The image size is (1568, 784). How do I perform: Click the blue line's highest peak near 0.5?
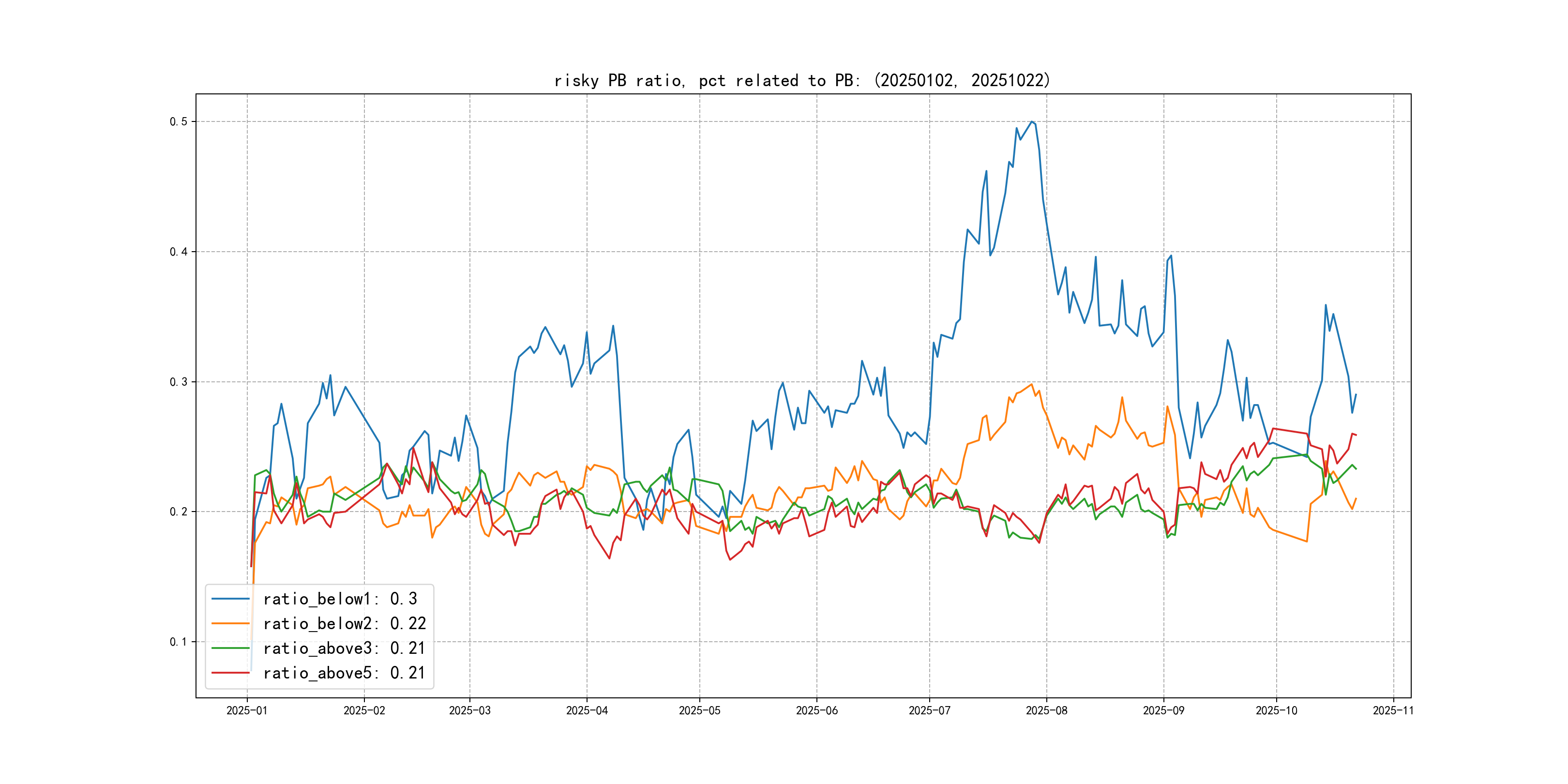click(1032, 122)
